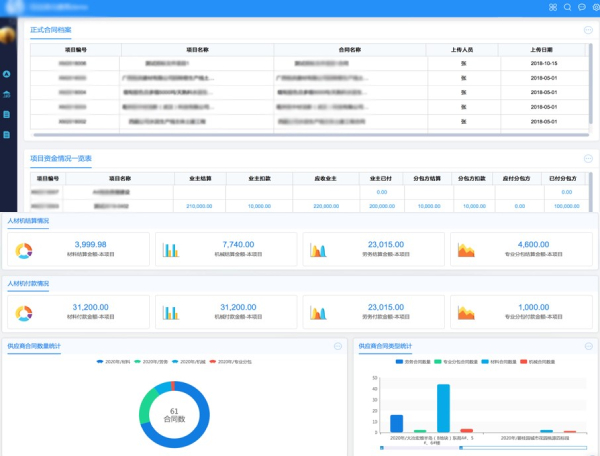The width and height of the screenshot is (600, 456).
Task: Open the grid apps icon in top bar
Action: [553, 7]
